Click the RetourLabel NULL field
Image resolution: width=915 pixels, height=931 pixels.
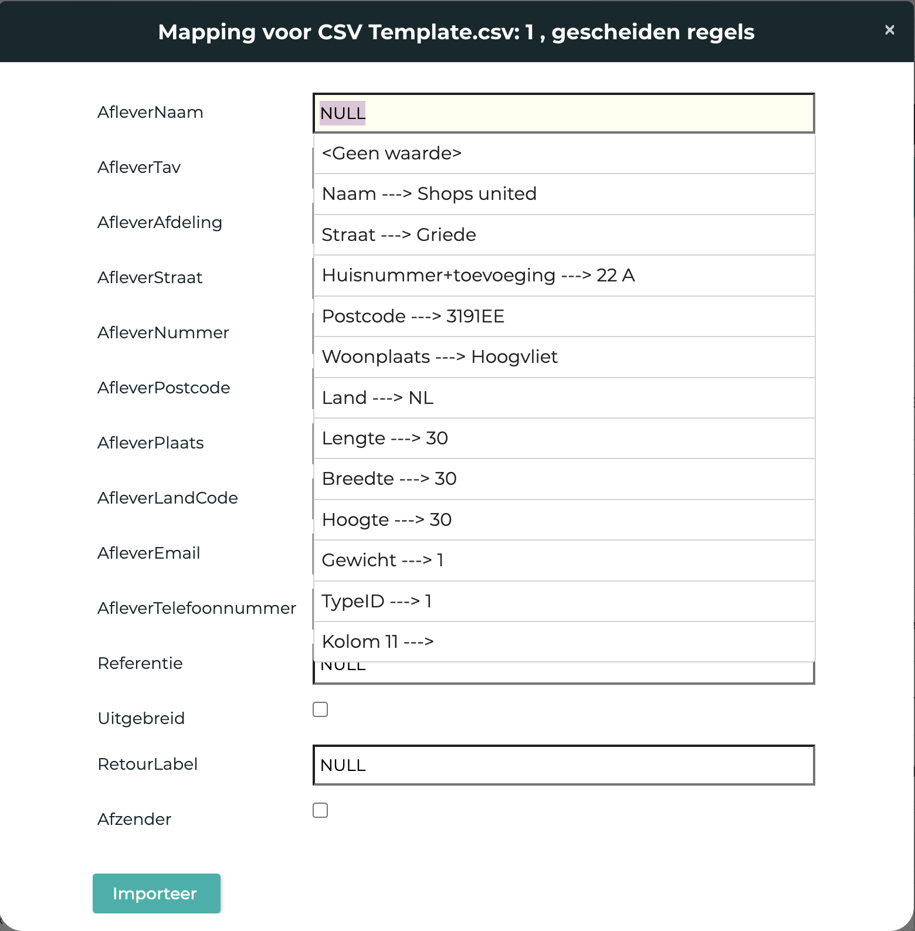tap(564, 765)
